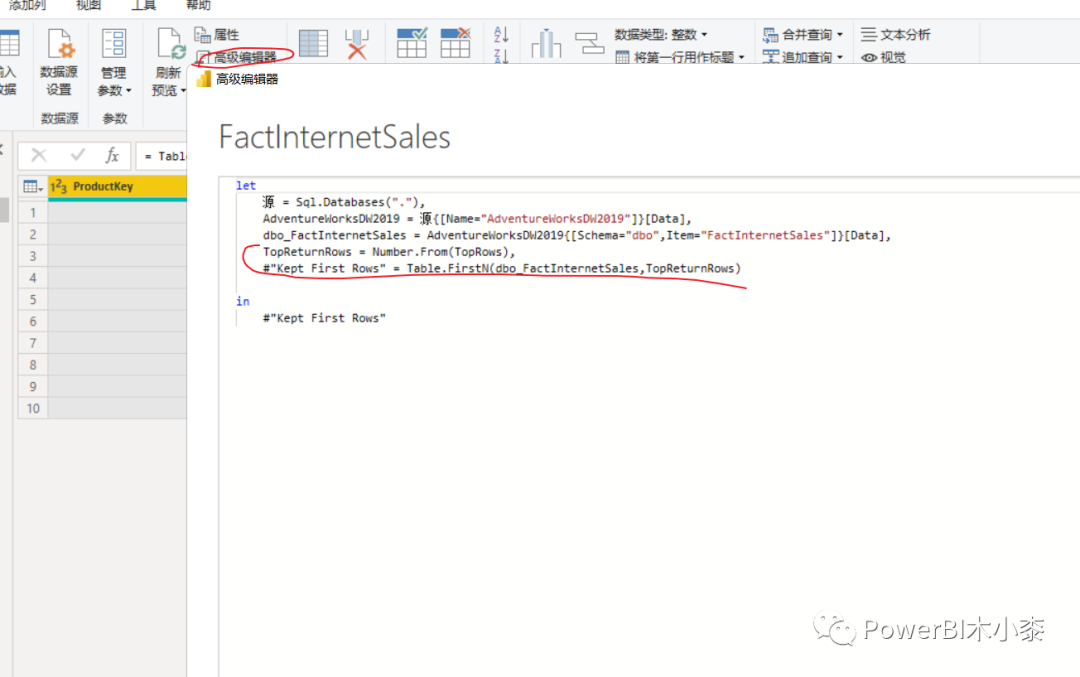Select row number 9 in the grid
This screenshot has height=677, width=1080.
pyautogui.click(x=32, y=386)
